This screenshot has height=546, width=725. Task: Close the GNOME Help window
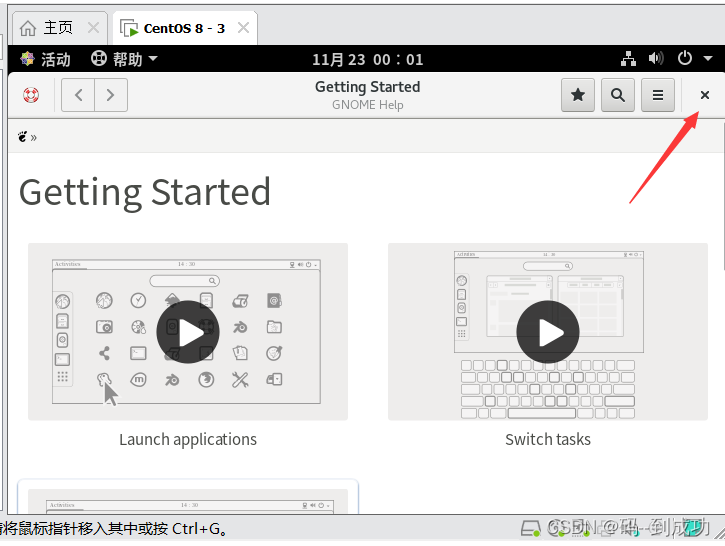click(x=705, y=95)
